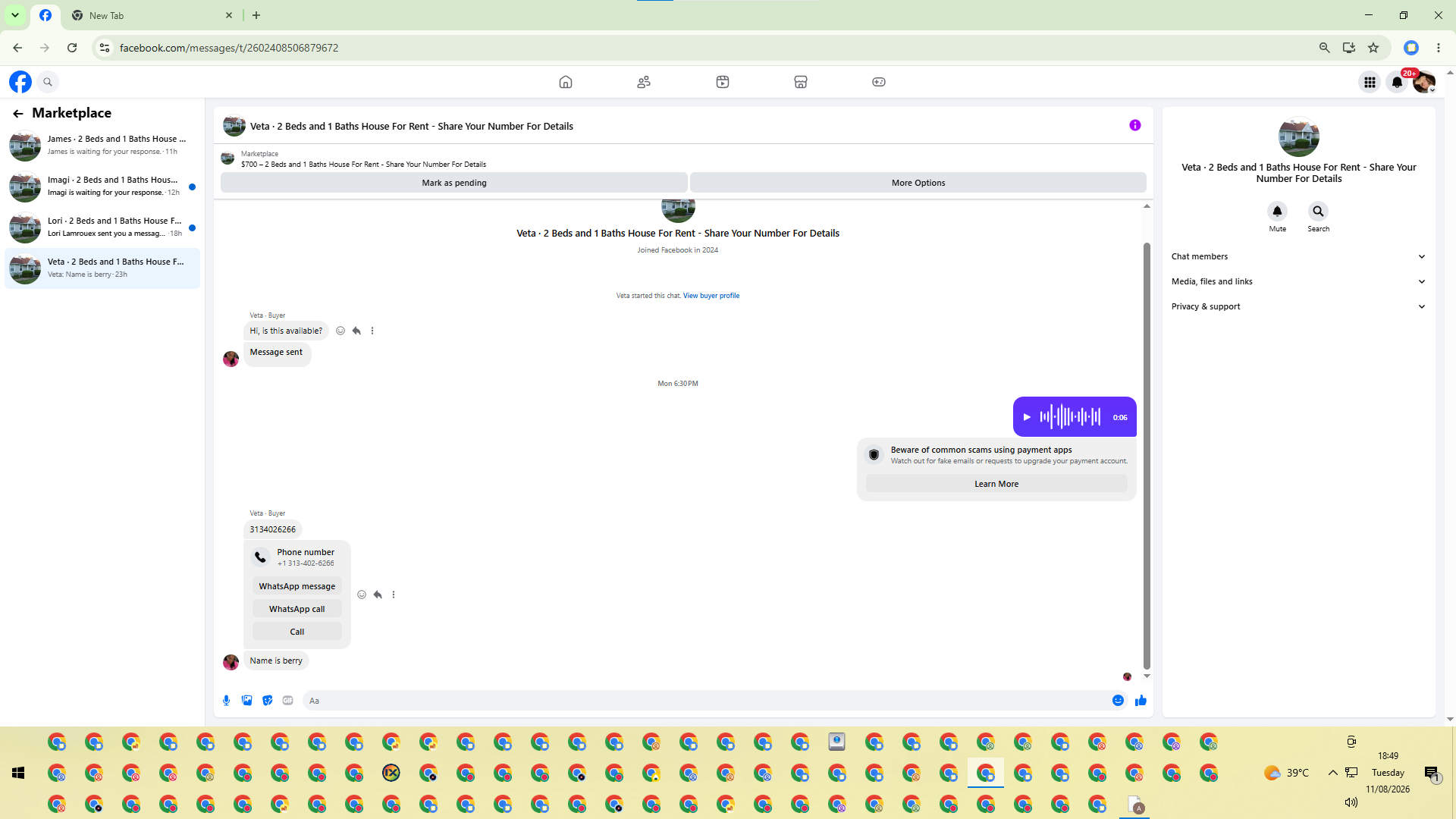Open Chrome's three-dot menu

coord(1439,48)
